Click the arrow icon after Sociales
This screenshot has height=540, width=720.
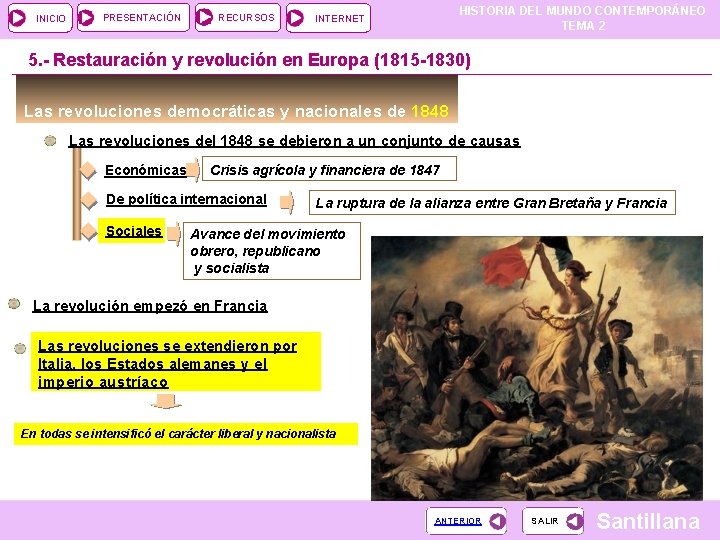174,233
